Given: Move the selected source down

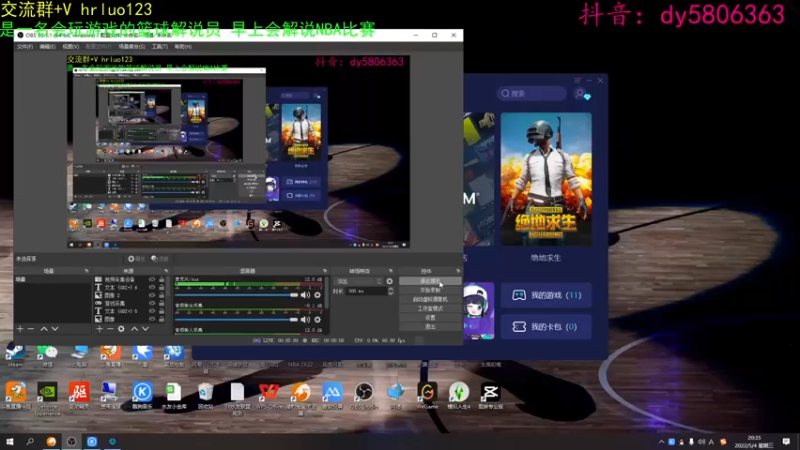Looking at the screenshot, I should (145, 329).
